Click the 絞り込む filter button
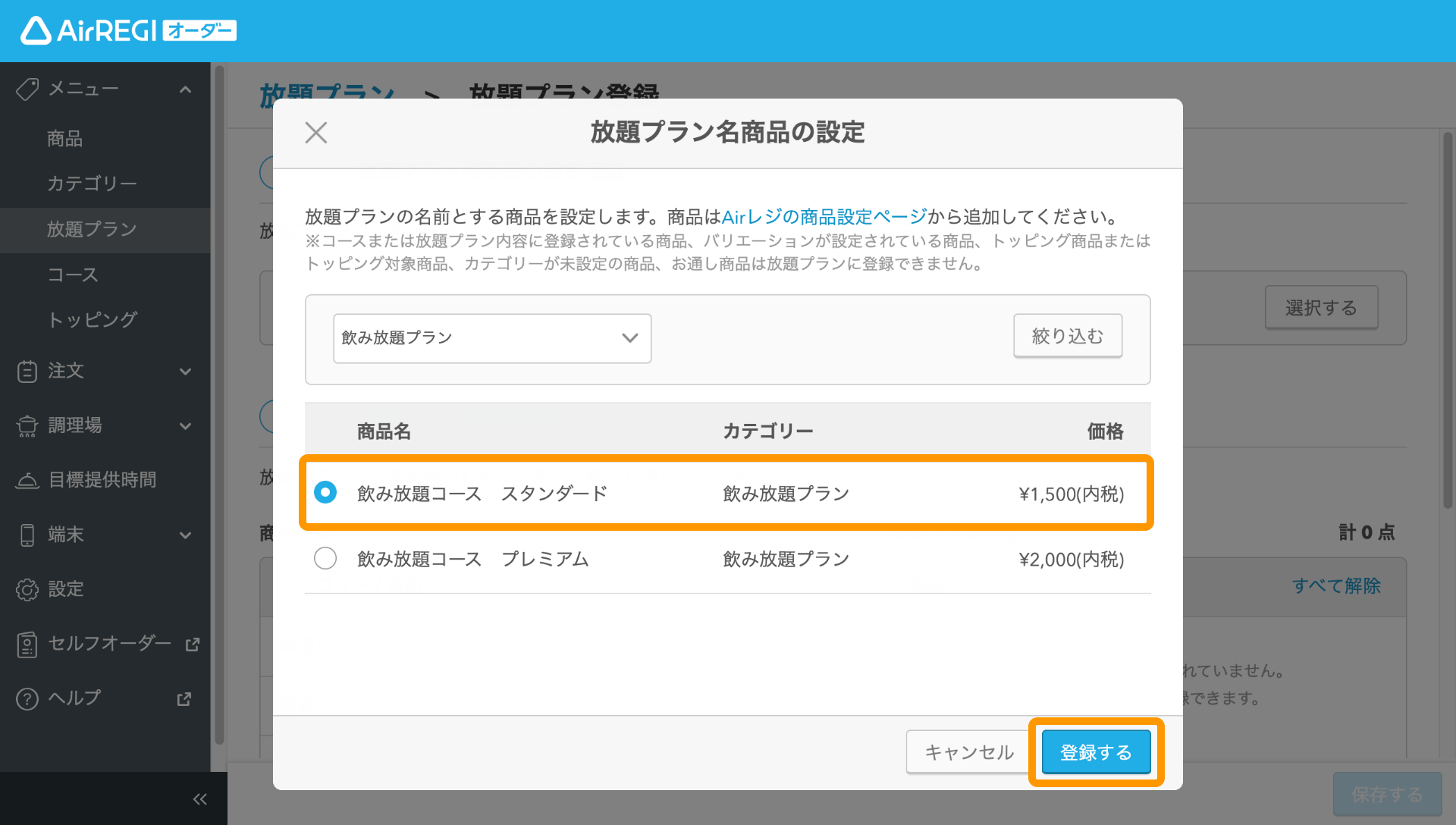Image resolution: width=1456 pixels, height=825 pixels. (x=1068, y=336)
